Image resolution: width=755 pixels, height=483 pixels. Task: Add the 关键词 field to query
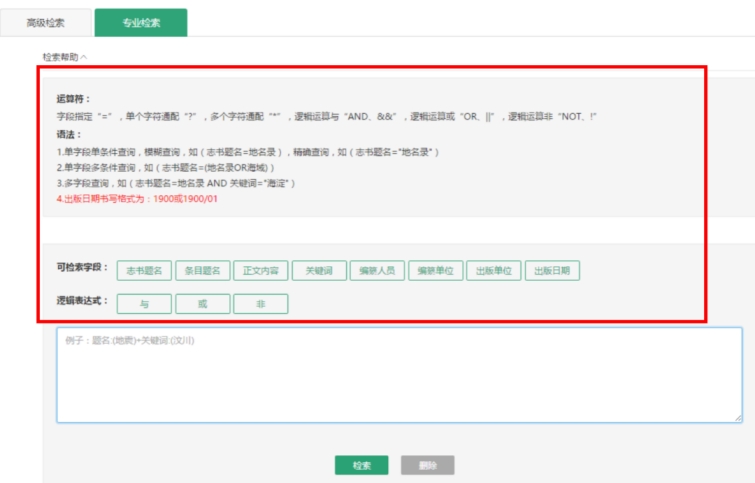[319, 270]
